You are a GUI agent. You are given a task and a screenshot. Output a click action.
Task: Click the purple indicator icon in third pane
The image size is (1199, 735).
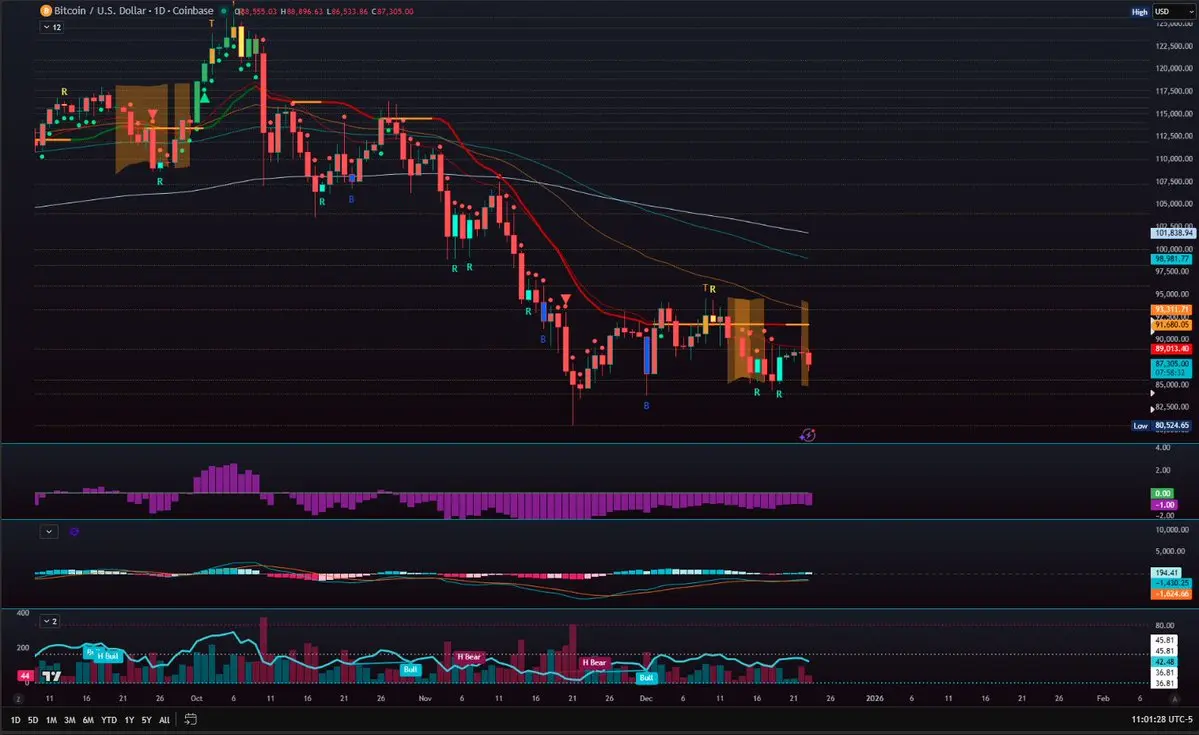click(74, 531)
